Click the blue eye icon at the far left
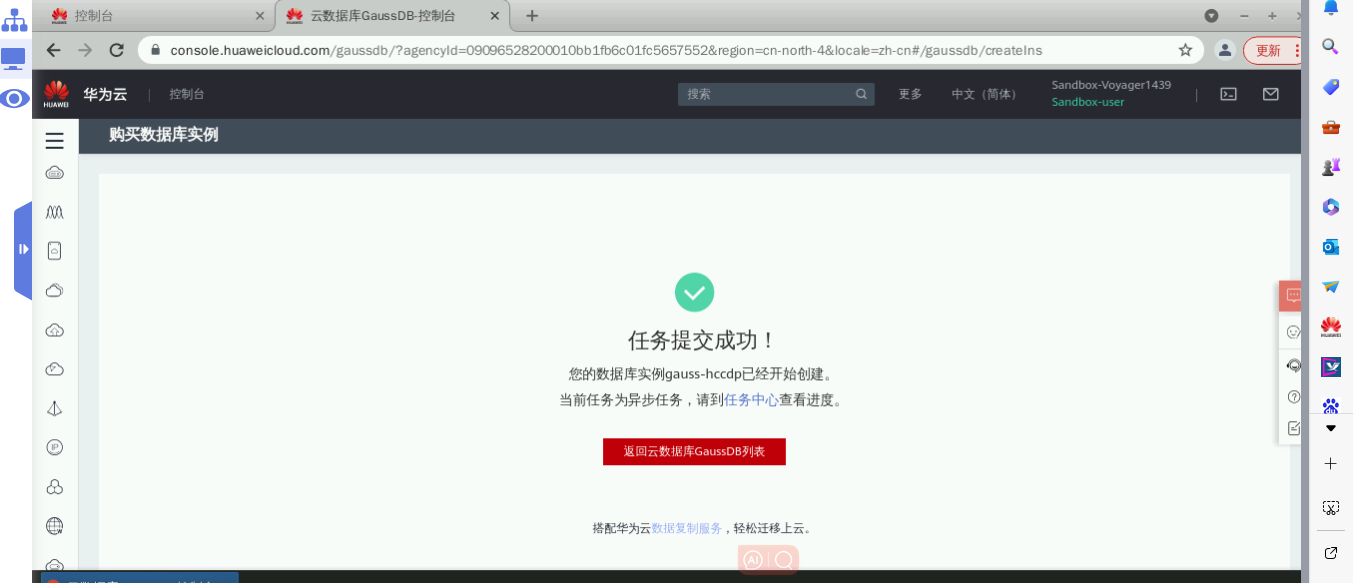Viewport: 1353px width, 583px height. click(14, 98)
